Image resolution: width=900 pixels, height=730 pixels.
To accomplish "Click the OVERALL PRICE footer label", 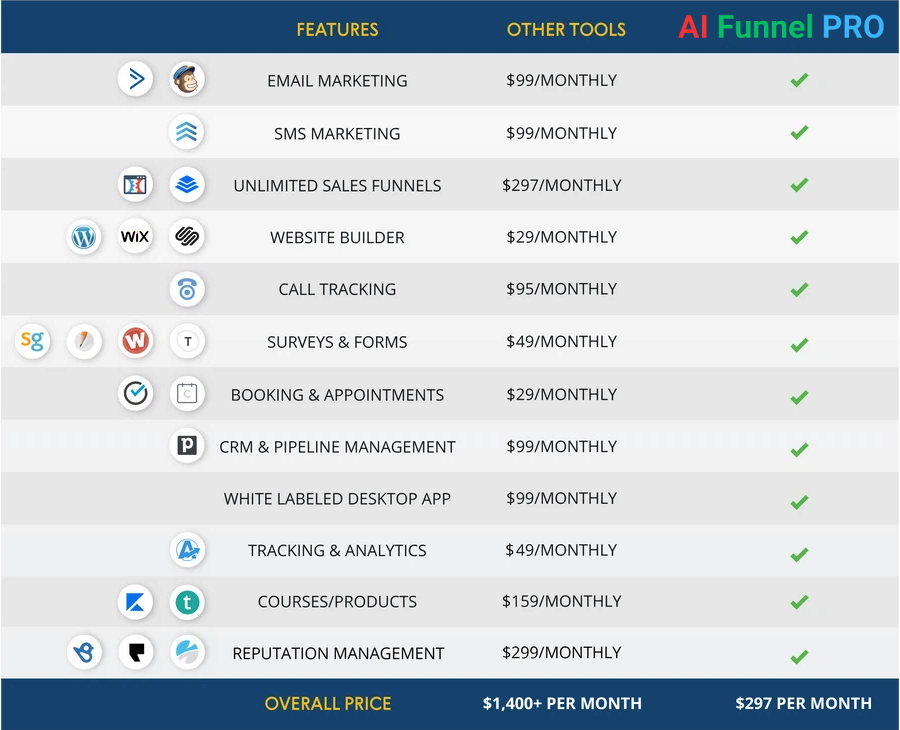I will [x=328, y=704].
